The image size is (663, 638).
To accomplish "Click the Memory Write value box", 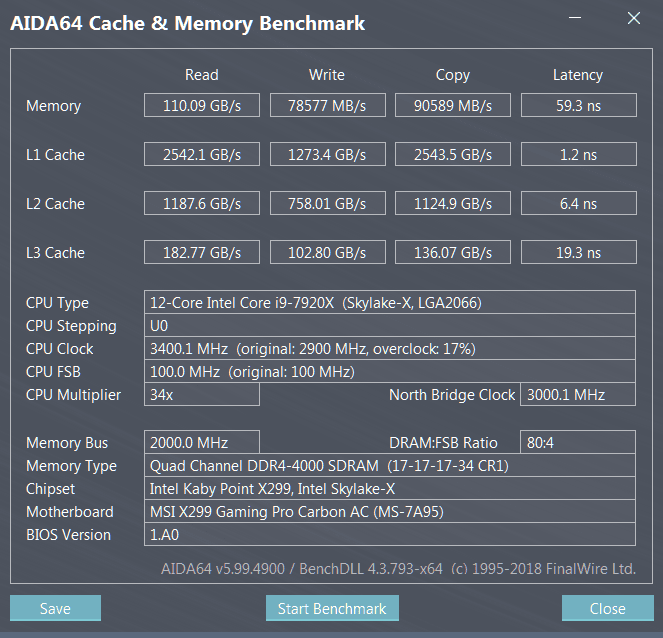I will pos(327,106).
